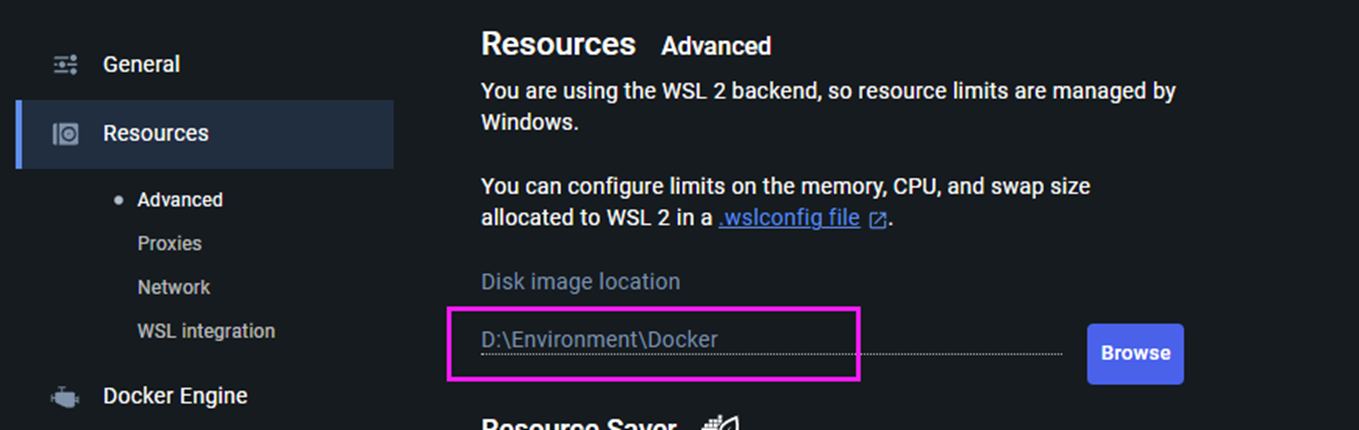1359x430 pixels.
Task: Click the D:\Environment\Docker path field
Action: coord(770,340)
